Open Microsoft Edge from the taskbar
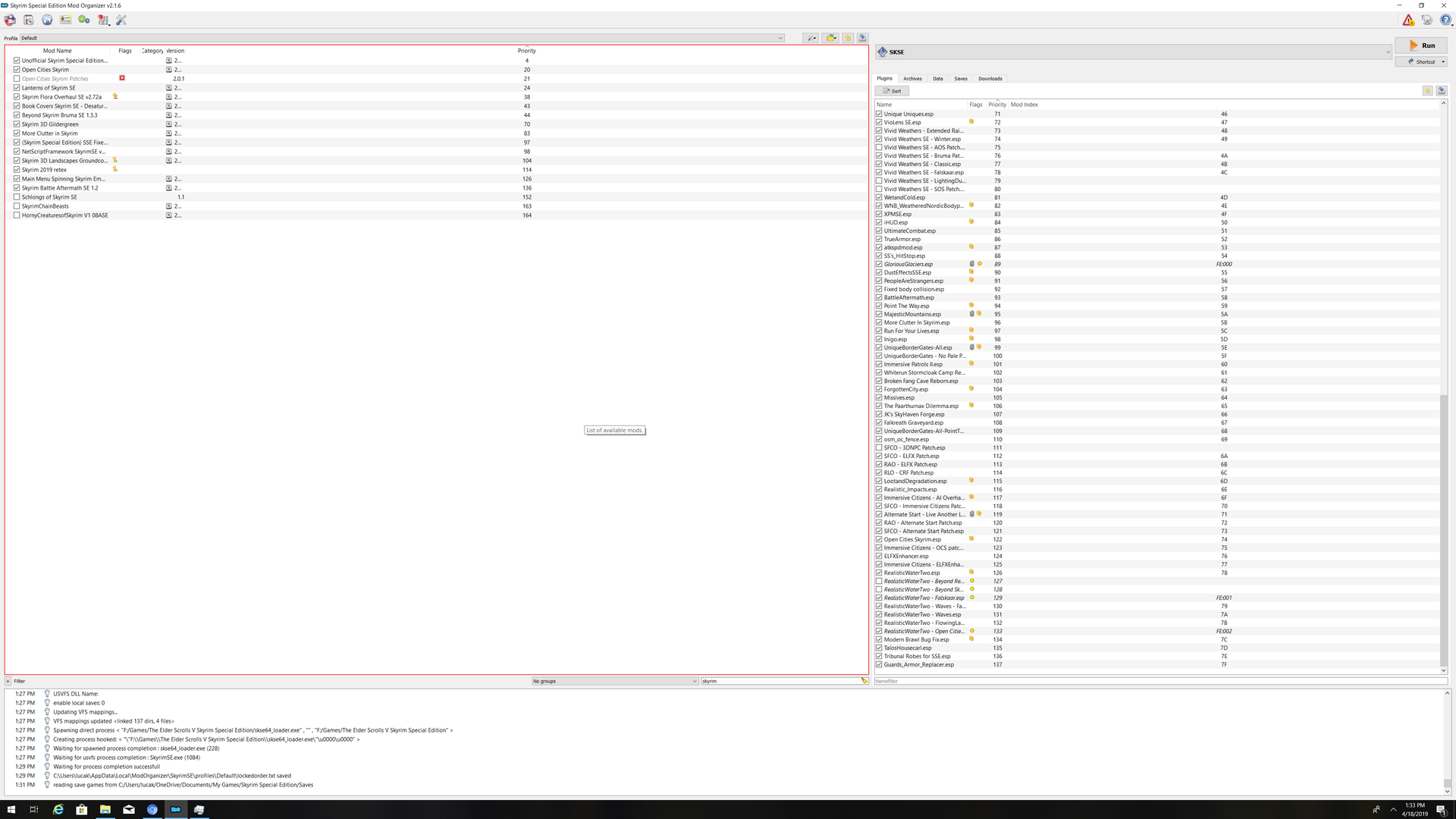This screenshot has height=819, width=1456. tap(58, 809)
